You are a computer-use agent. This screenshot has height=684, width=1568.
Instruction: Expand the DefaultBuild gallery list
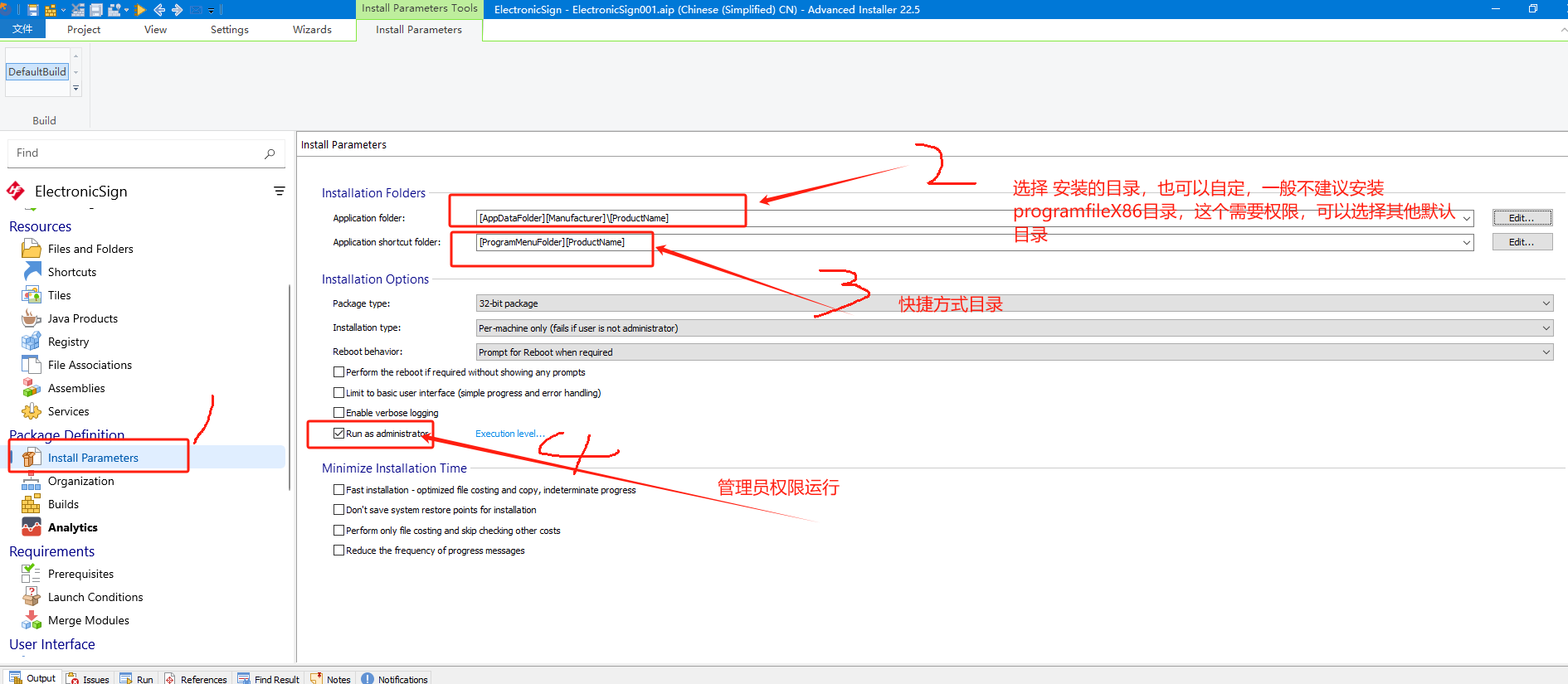coord(76,88)
